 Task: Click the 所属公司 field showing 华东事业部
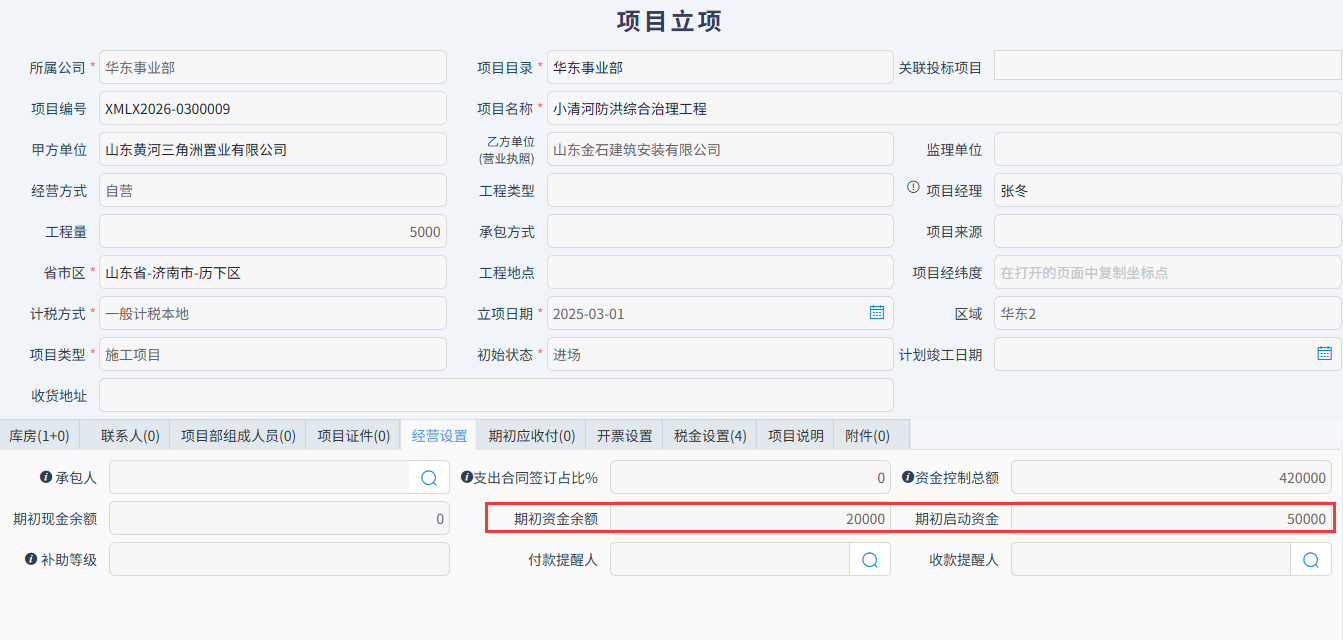tap(273, 67)
